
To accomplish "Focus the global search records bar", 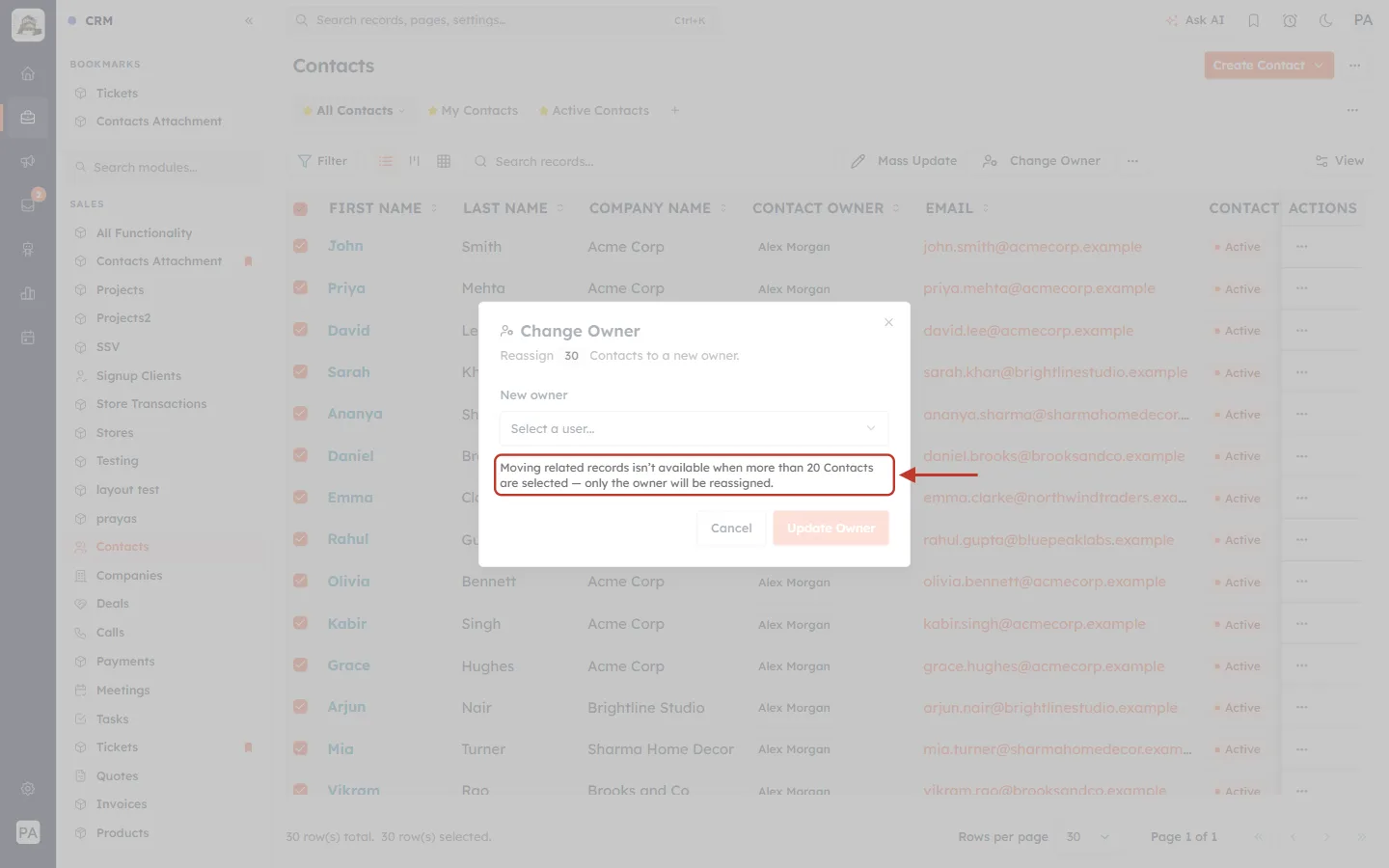I will coord(502,20).
